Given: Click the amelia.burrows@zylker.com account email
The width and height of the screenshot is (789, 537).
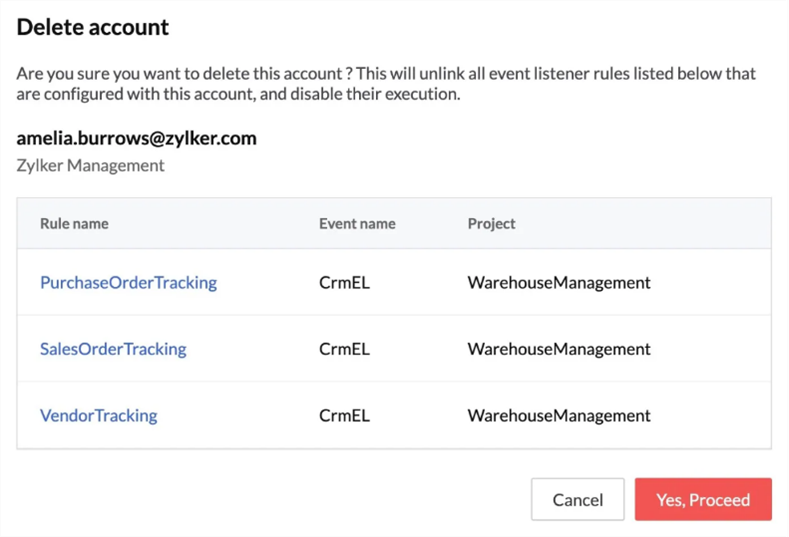Looking at the screenshot, I should (x=136, y=138).
